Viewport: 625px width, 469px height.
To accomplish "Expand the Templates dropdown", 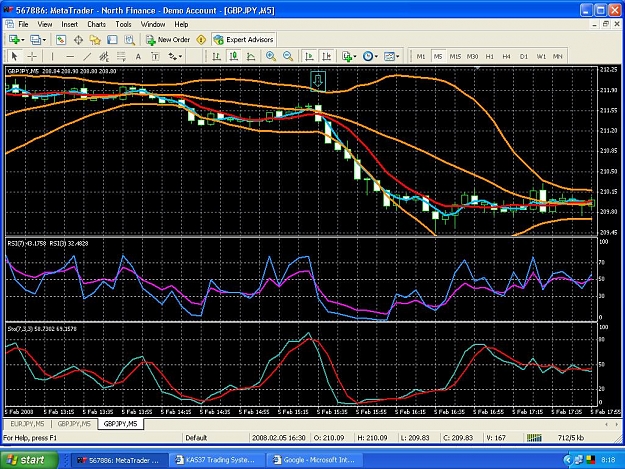I will pos(397,57).
